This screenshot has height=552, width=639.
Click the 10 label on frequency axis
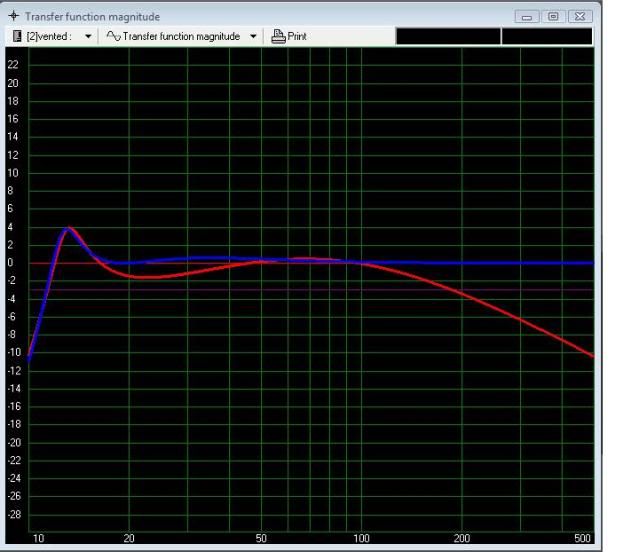tap(38, 538)
